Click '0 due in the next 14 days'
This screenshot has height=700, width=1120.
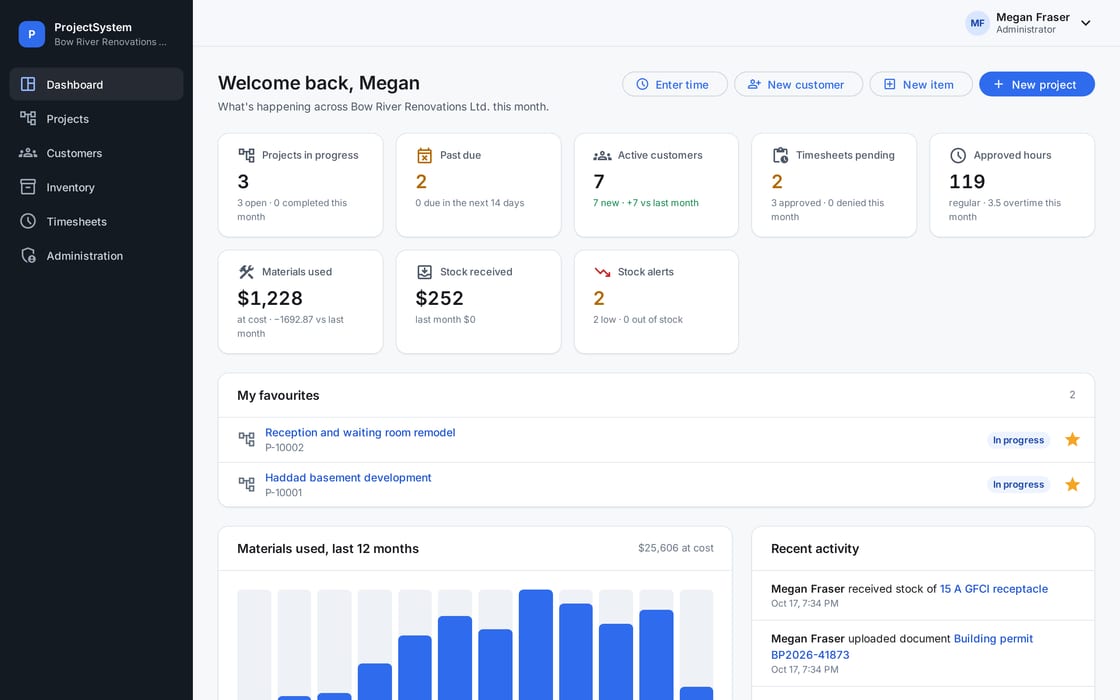point(469,203)
